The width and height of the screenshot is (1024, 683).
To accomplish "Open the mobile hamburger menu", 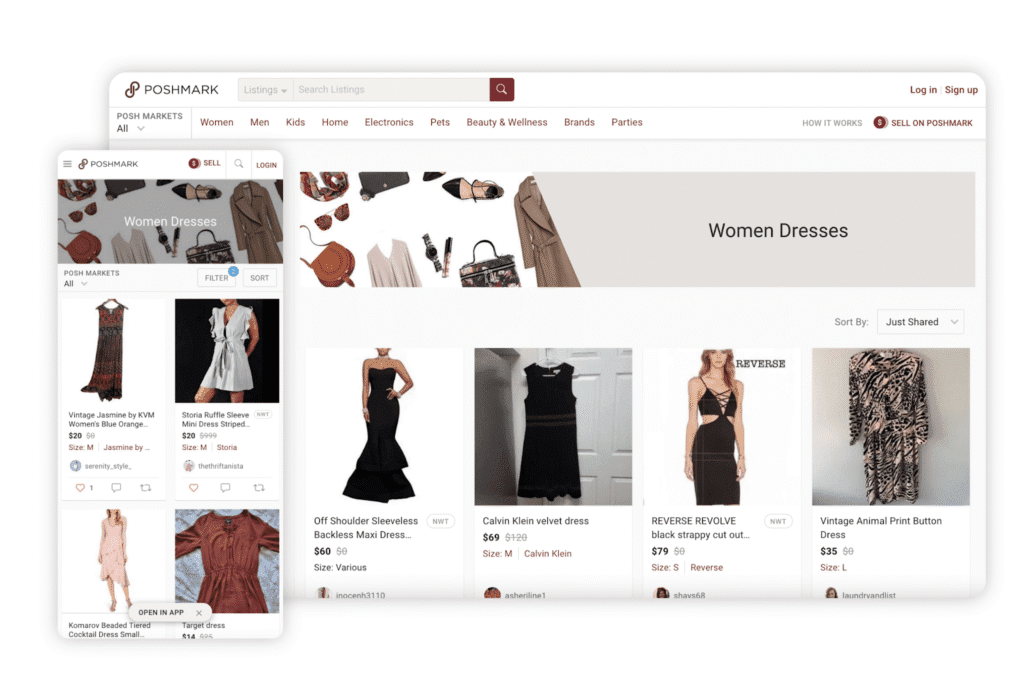I will point(67,164).
